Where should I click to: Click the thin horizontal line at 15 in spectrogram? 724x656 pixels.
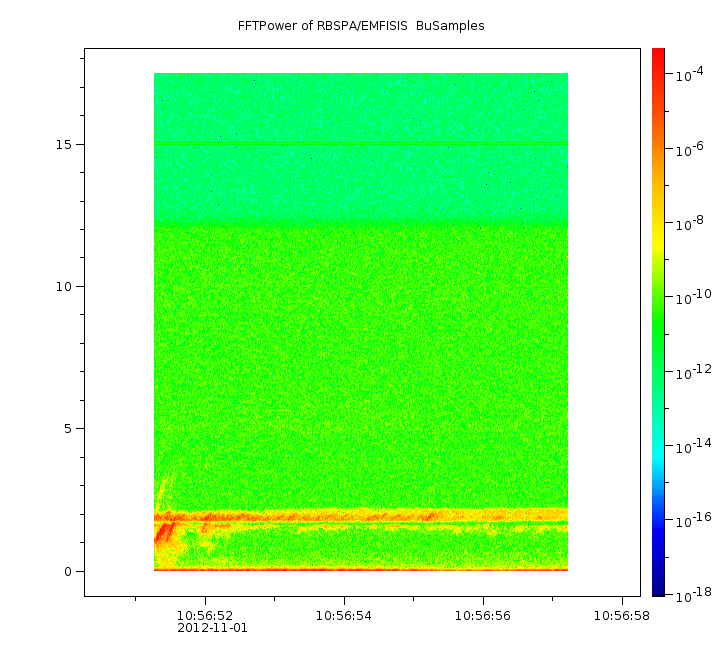pyautogui.click(x=360, y=144)
